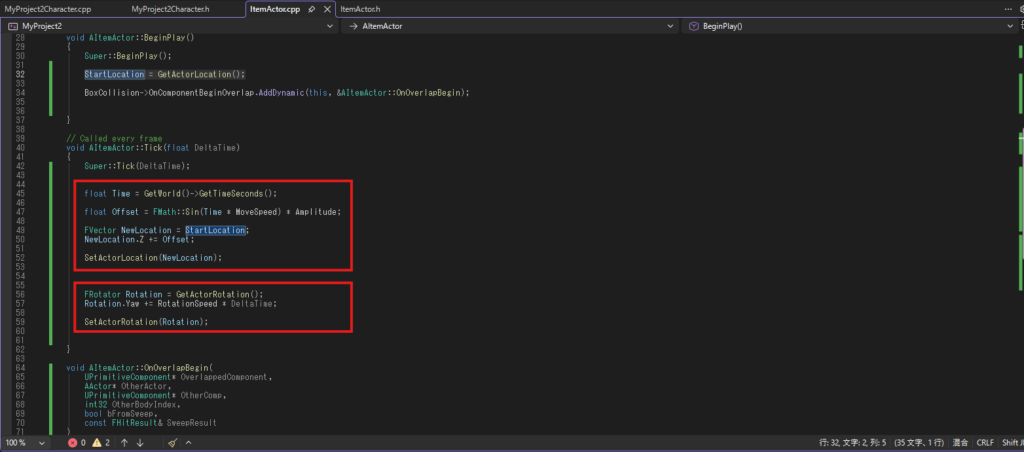
Task: Click the code cleanup broom icon
Action: 172,442
